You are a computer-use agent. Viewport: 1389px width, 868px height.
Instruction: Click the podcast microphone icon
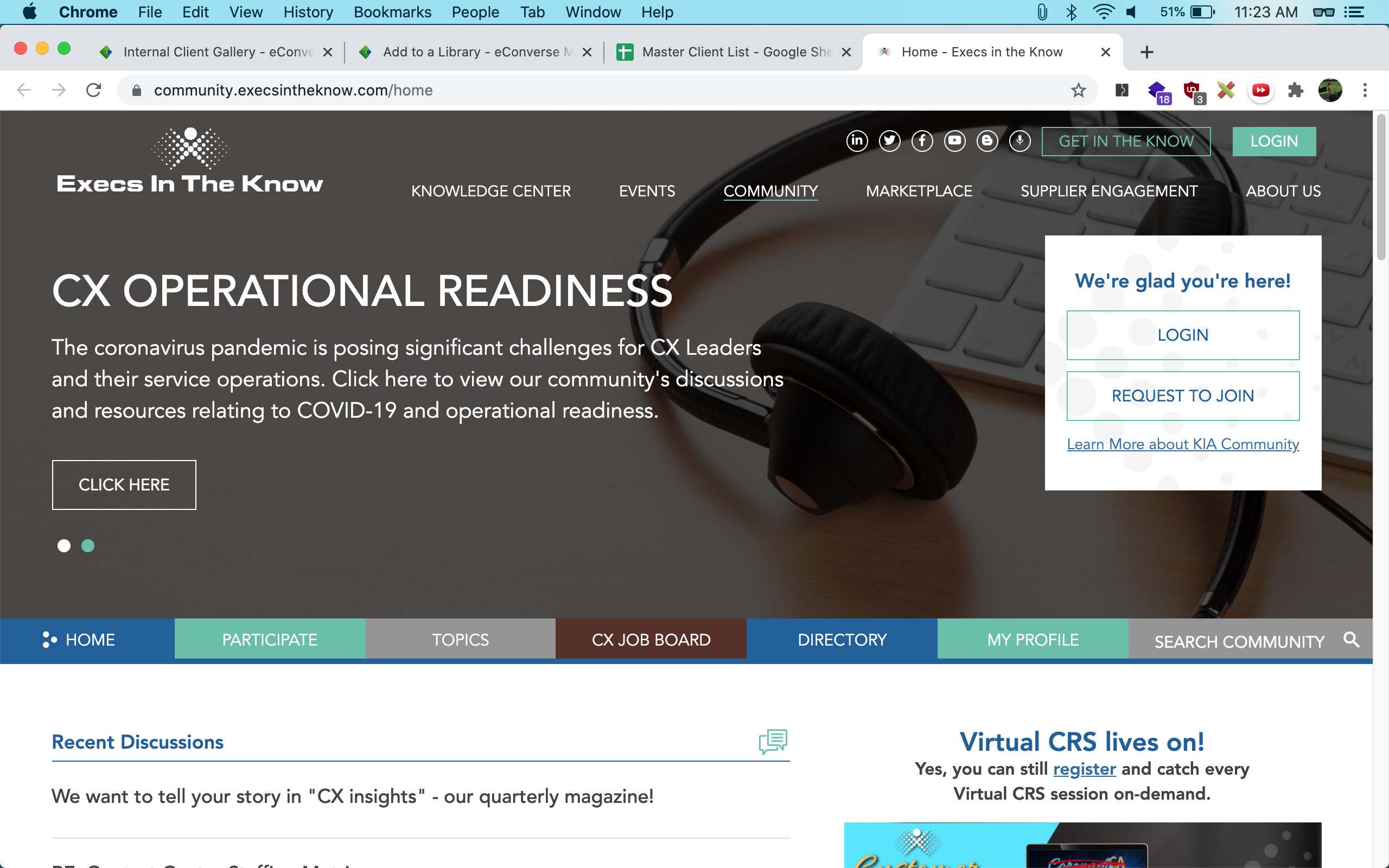1020,141
